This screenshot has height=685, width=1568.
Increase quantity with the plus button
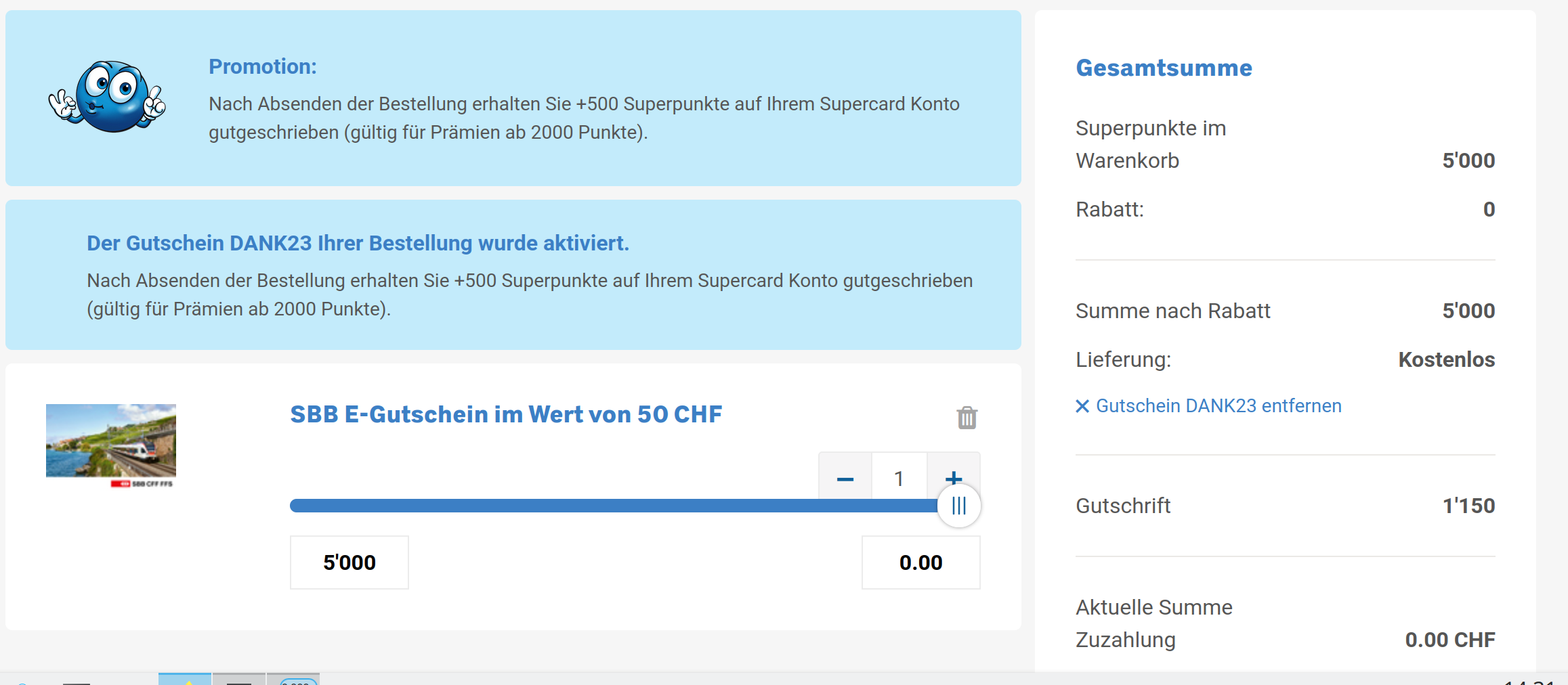coord(953,476)
